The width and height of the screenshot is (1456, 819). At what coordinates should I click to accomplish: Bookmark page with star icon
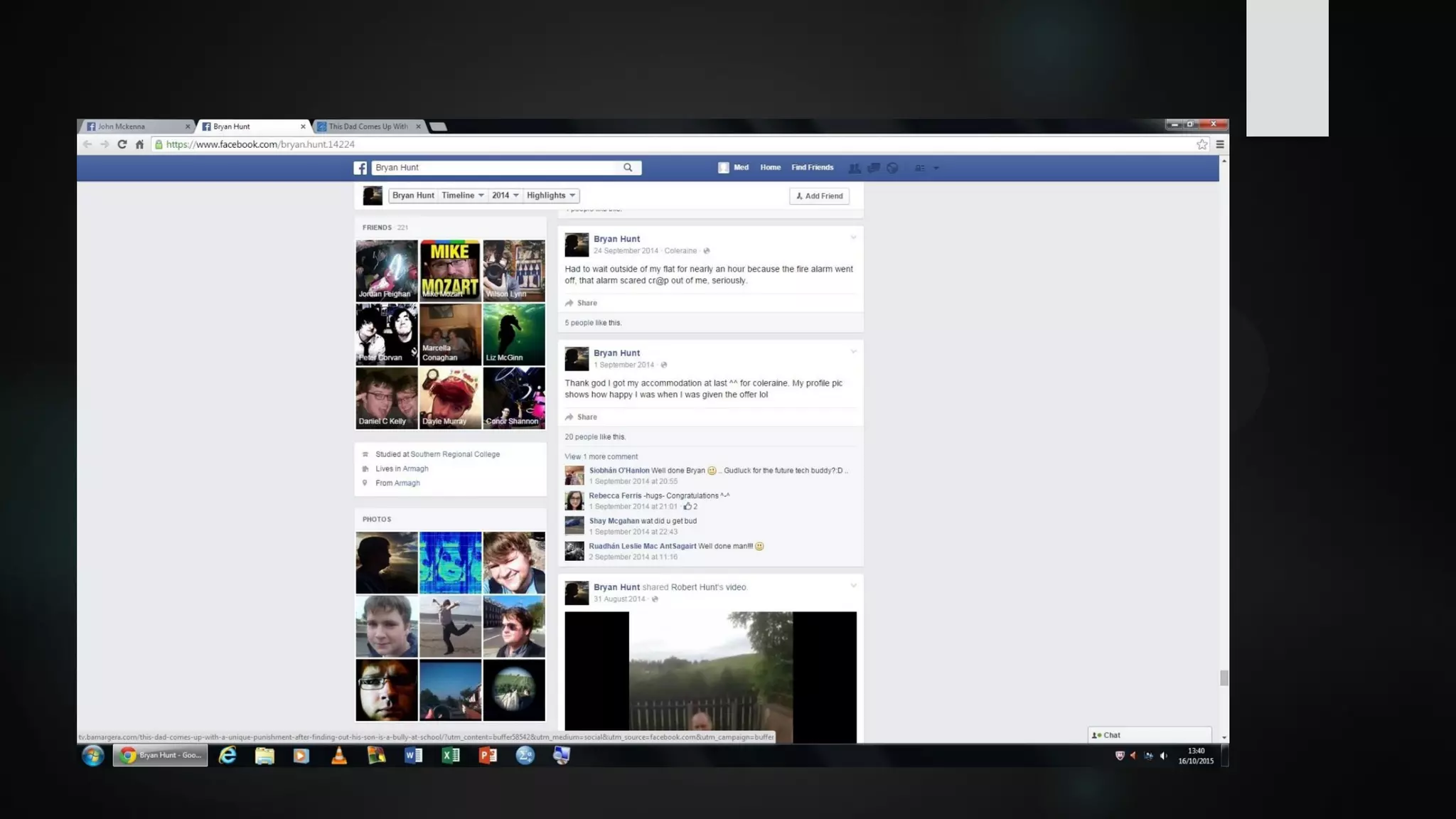(1201, 144)
